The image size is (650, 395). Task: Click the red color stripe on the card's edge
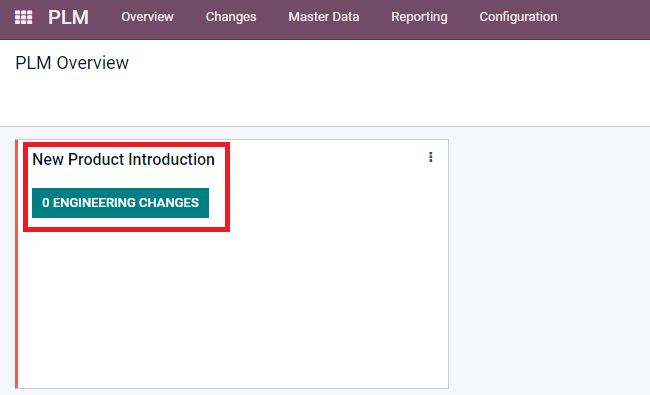[17, 264]
